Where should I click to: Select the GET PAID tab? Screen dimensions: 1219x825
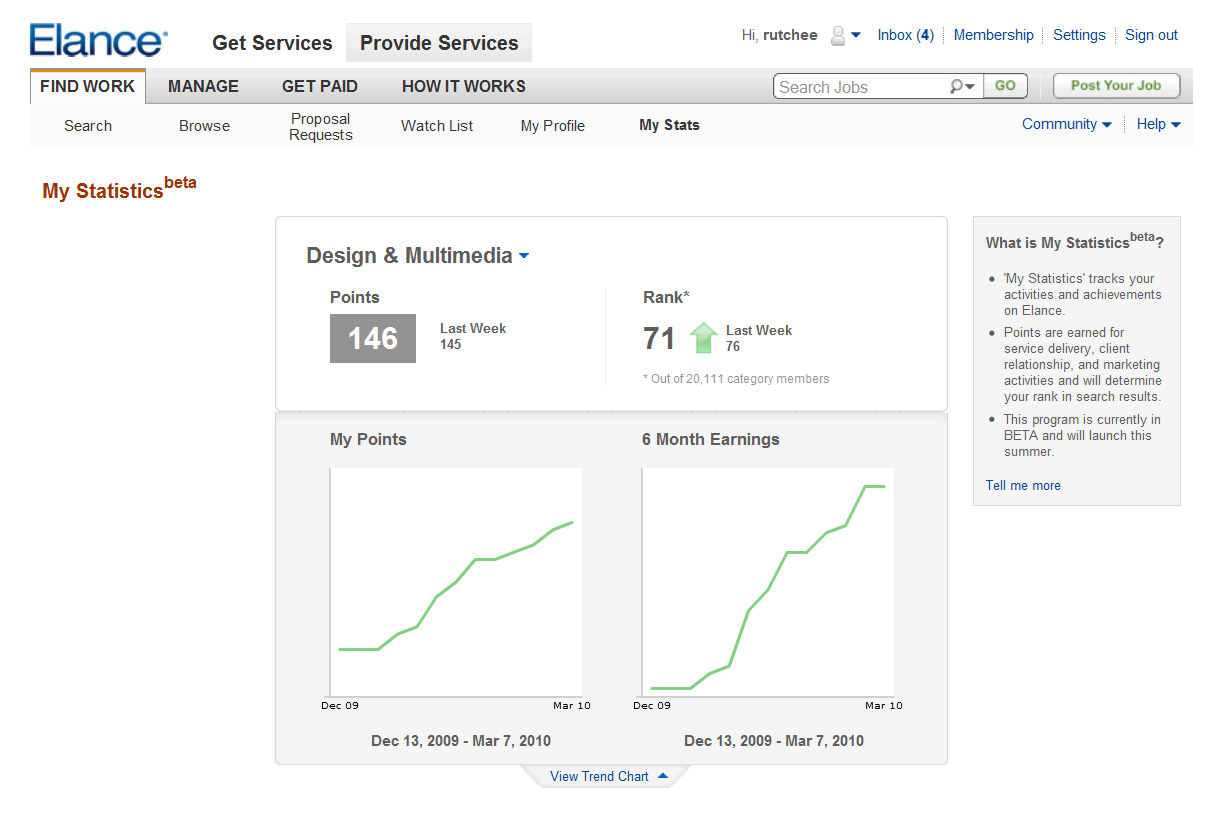click(319, 86)
